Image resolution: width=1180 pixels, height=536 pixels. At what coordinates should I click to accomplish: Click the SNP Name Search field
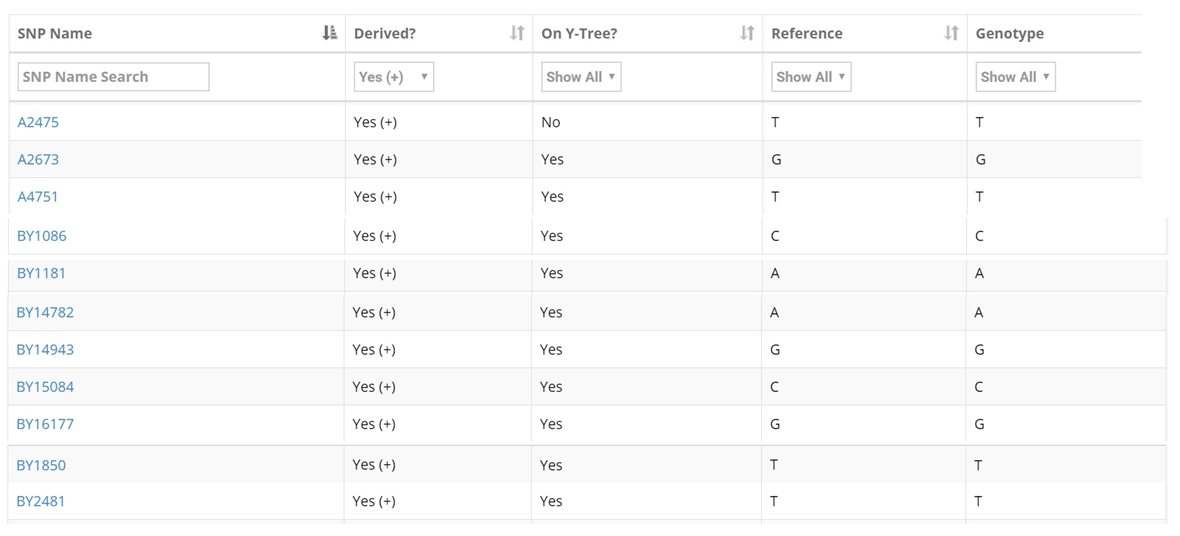[x=113, y=77]
